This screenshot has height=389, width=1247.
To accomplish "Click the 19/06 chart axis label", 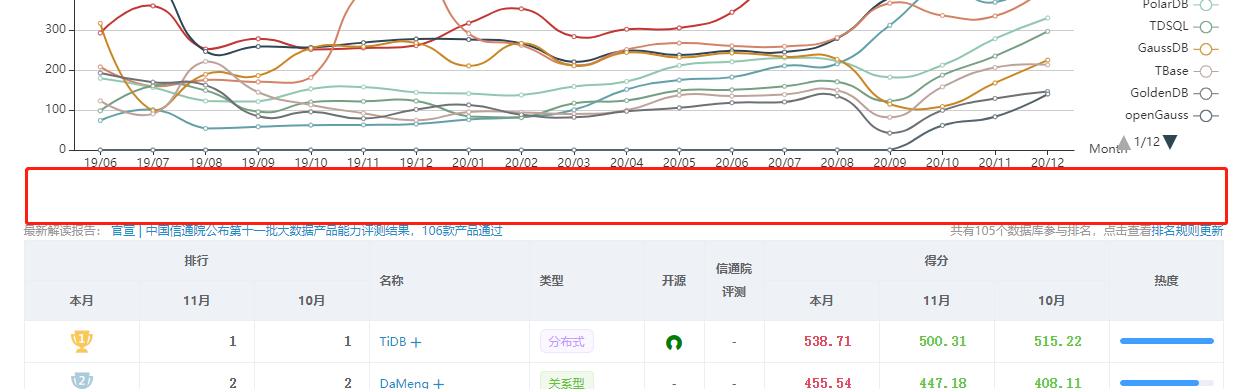I will 99,161.
